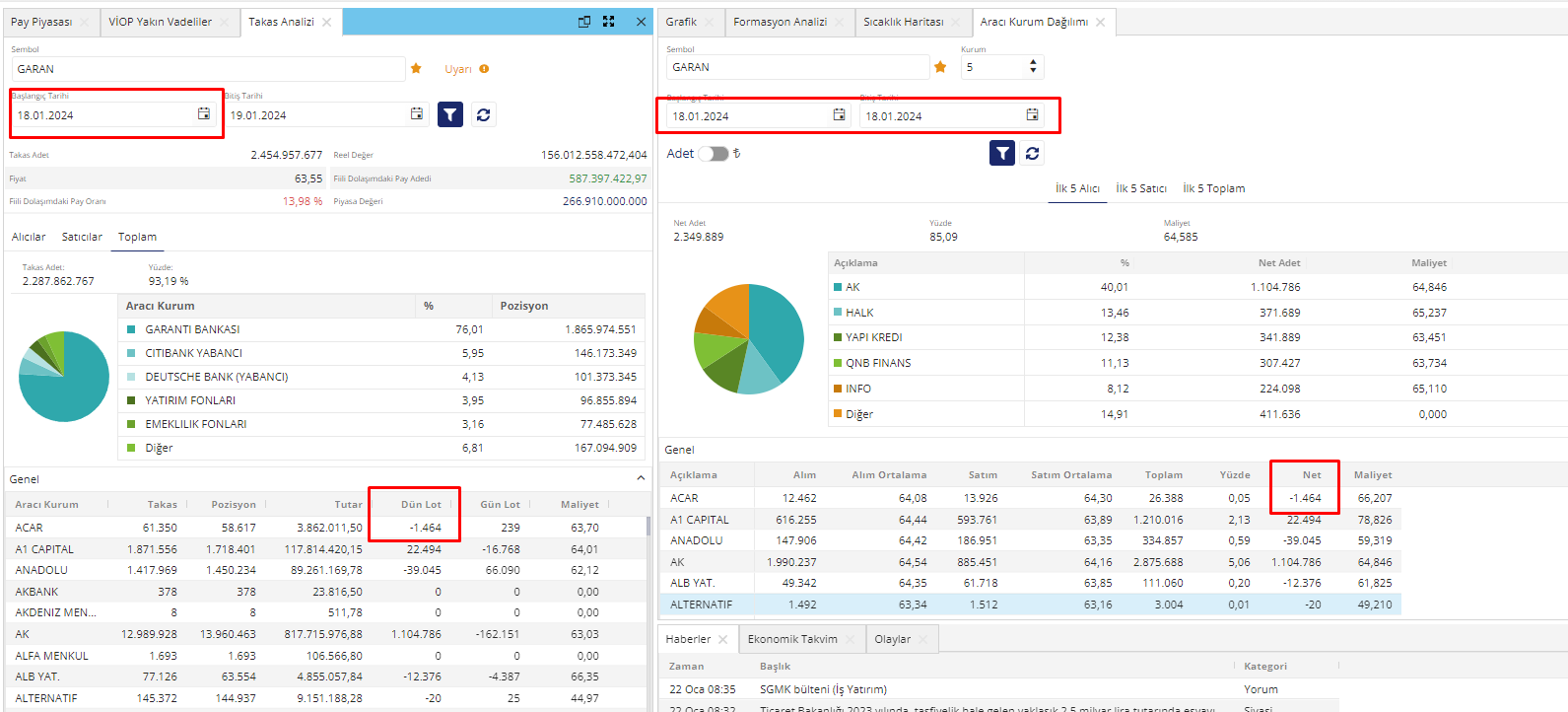Open Takas Analizi end date calendar picker
The image size is (1568, 712).
(417, 114)
